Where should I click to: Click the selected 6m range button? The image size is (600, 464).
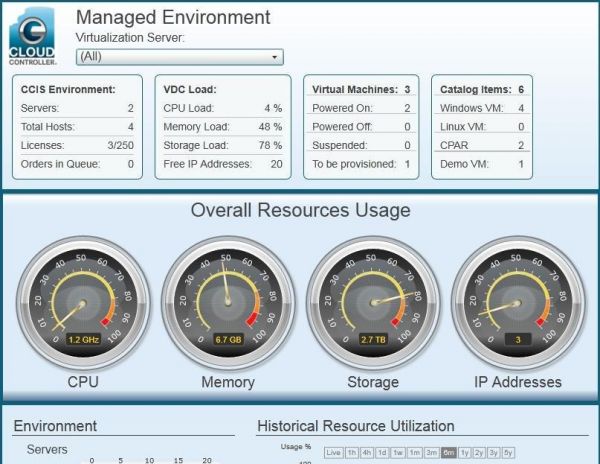click(x=449, y=452)
